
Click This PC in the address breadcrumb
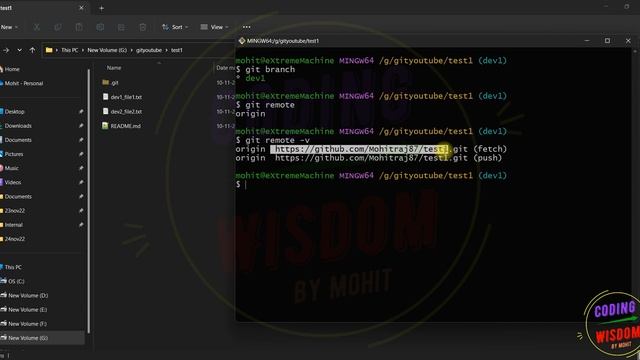coord(69,50)
